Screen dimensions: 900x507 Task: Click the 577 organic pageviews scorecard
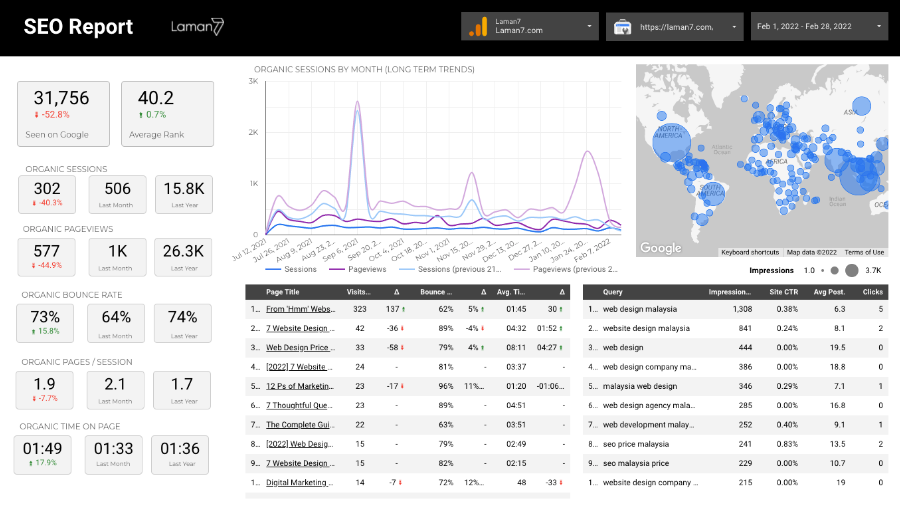46,257
